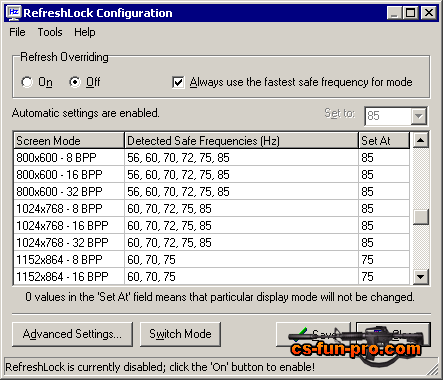This screenshot has height=380, width=443.
Task: Click the '0 values in the Set At field' note
Action: click(x=220, y=297)
